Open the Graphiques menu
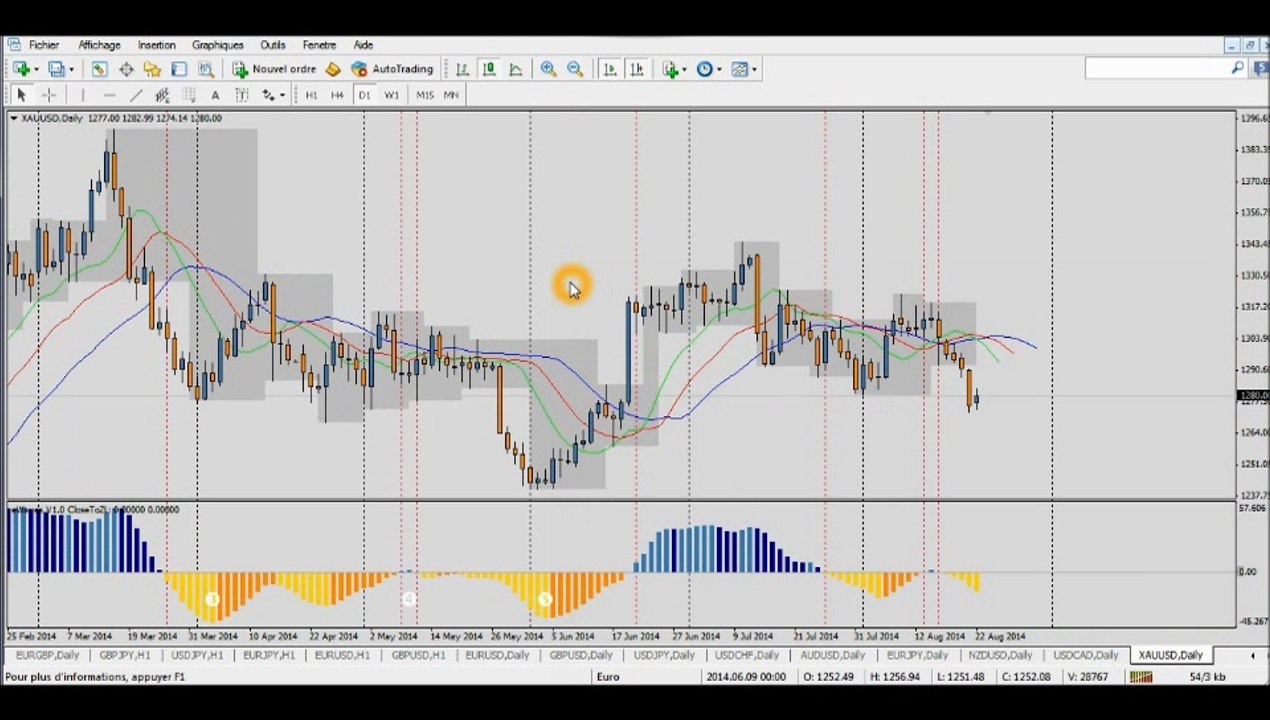This screenshot has width=1270, height=720. (218, 45)
